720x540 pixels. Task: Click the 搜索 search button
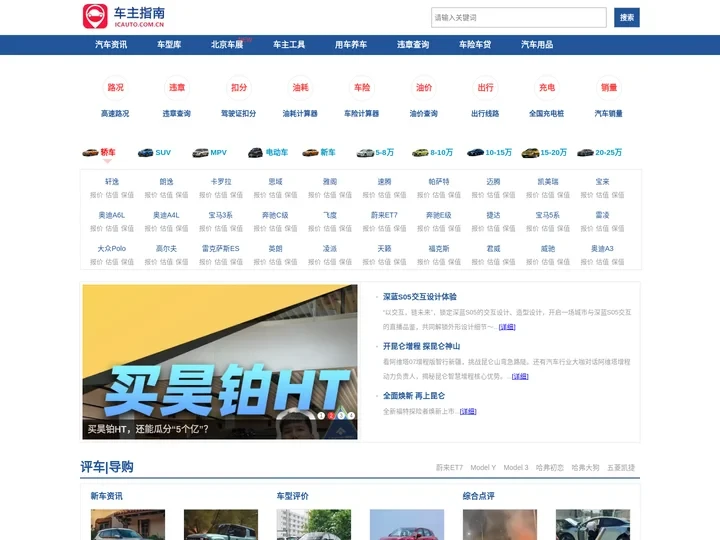click(627, 17)
